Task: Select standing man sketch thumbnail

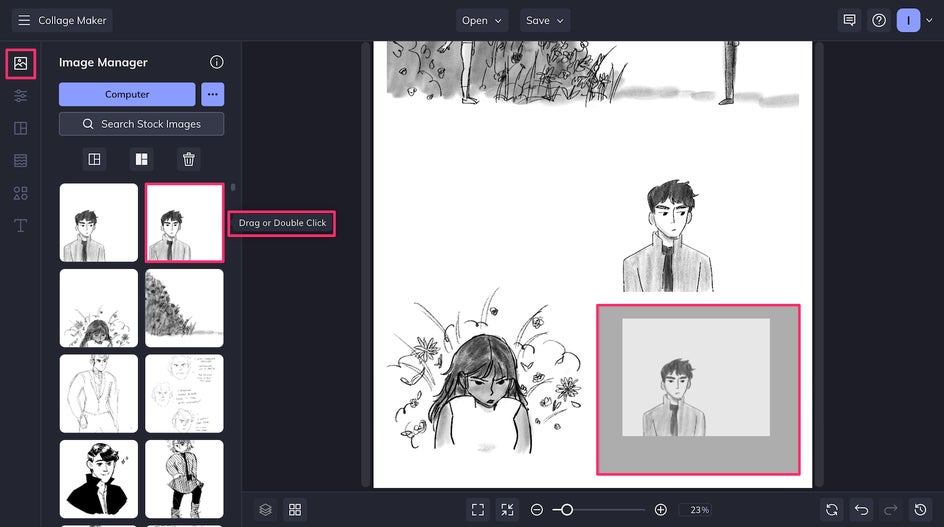Action: [99, 394]
